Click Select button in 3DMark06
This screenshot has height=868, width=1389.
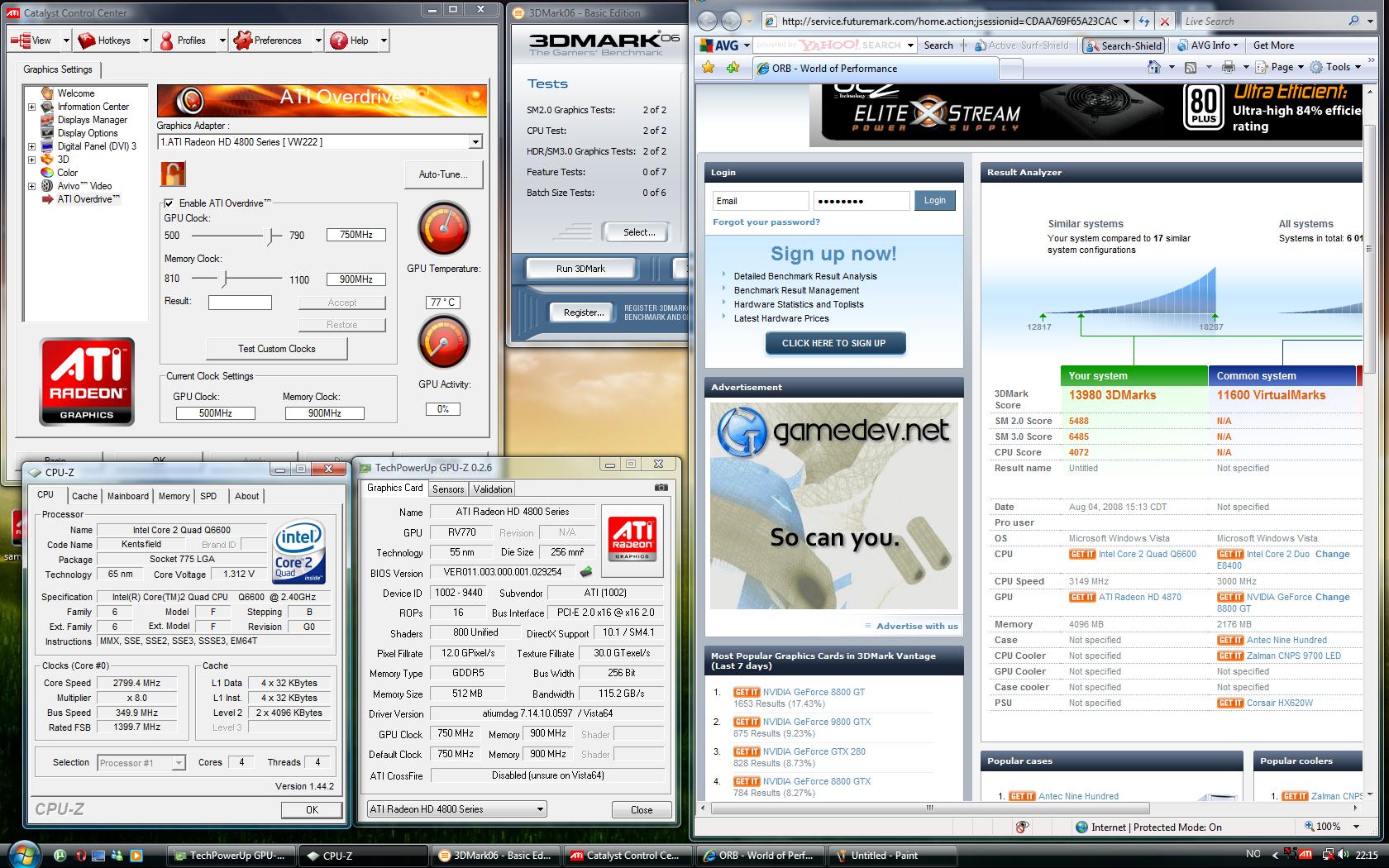(x=639, y=232)
